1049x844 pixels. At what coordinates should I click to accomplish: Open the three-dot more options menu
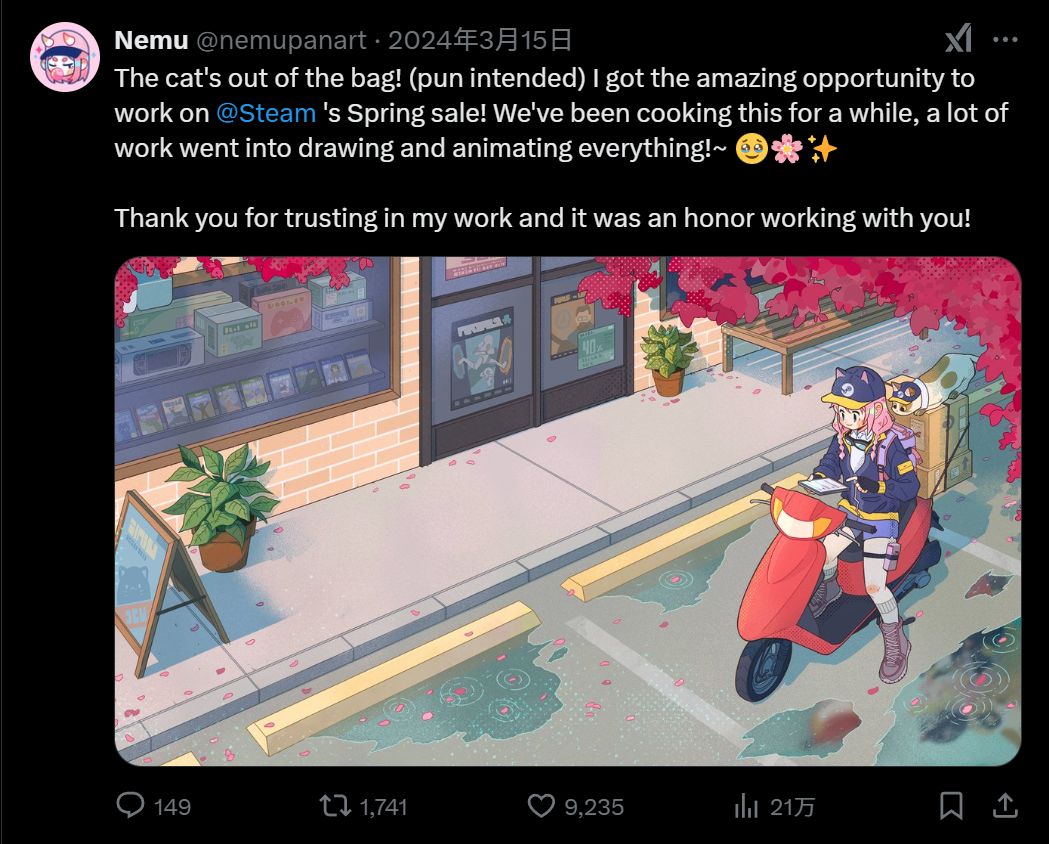point(1005,40)
